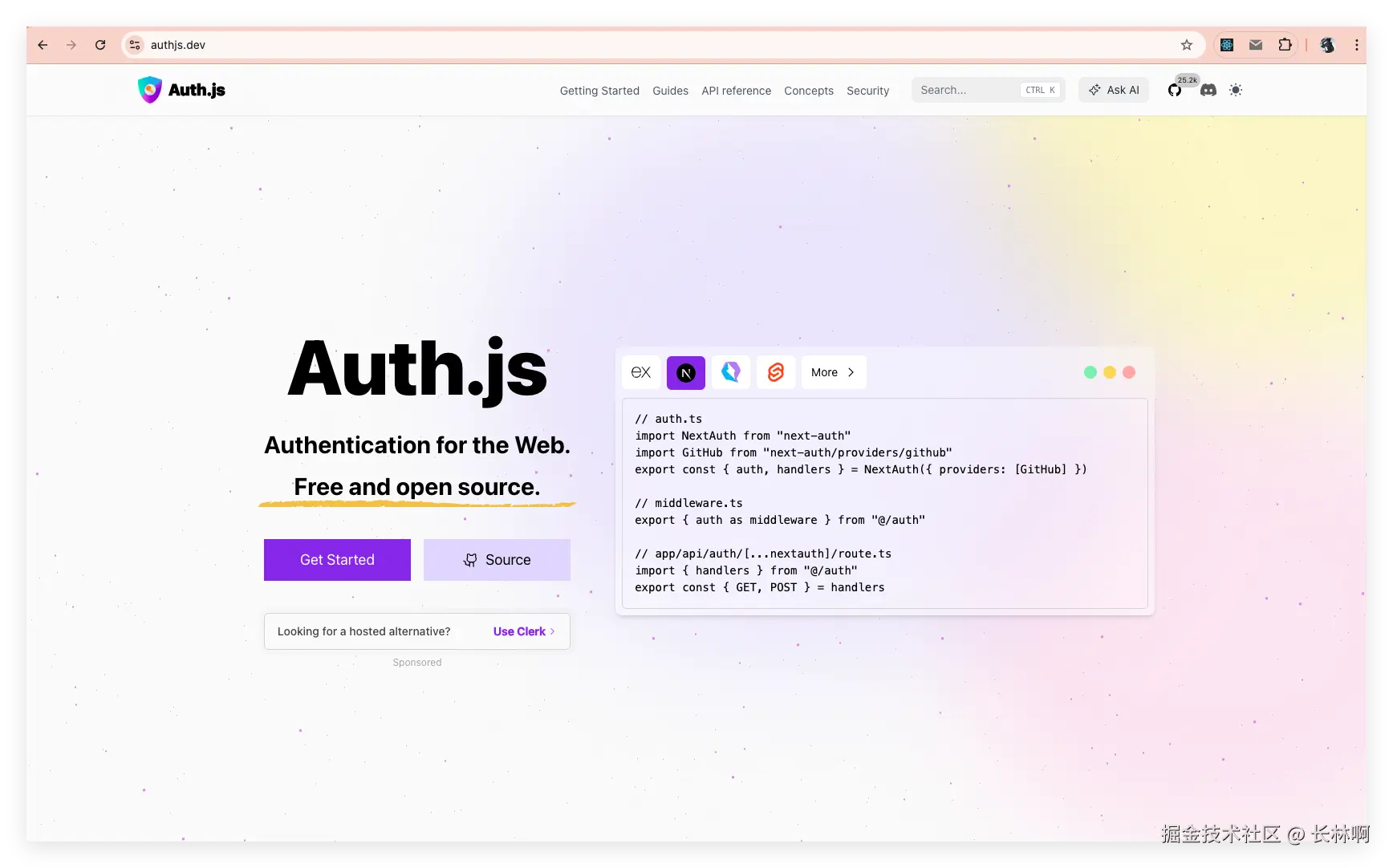
Task: Click the 'Free and open source.' heading
Action: pos(417,487)
